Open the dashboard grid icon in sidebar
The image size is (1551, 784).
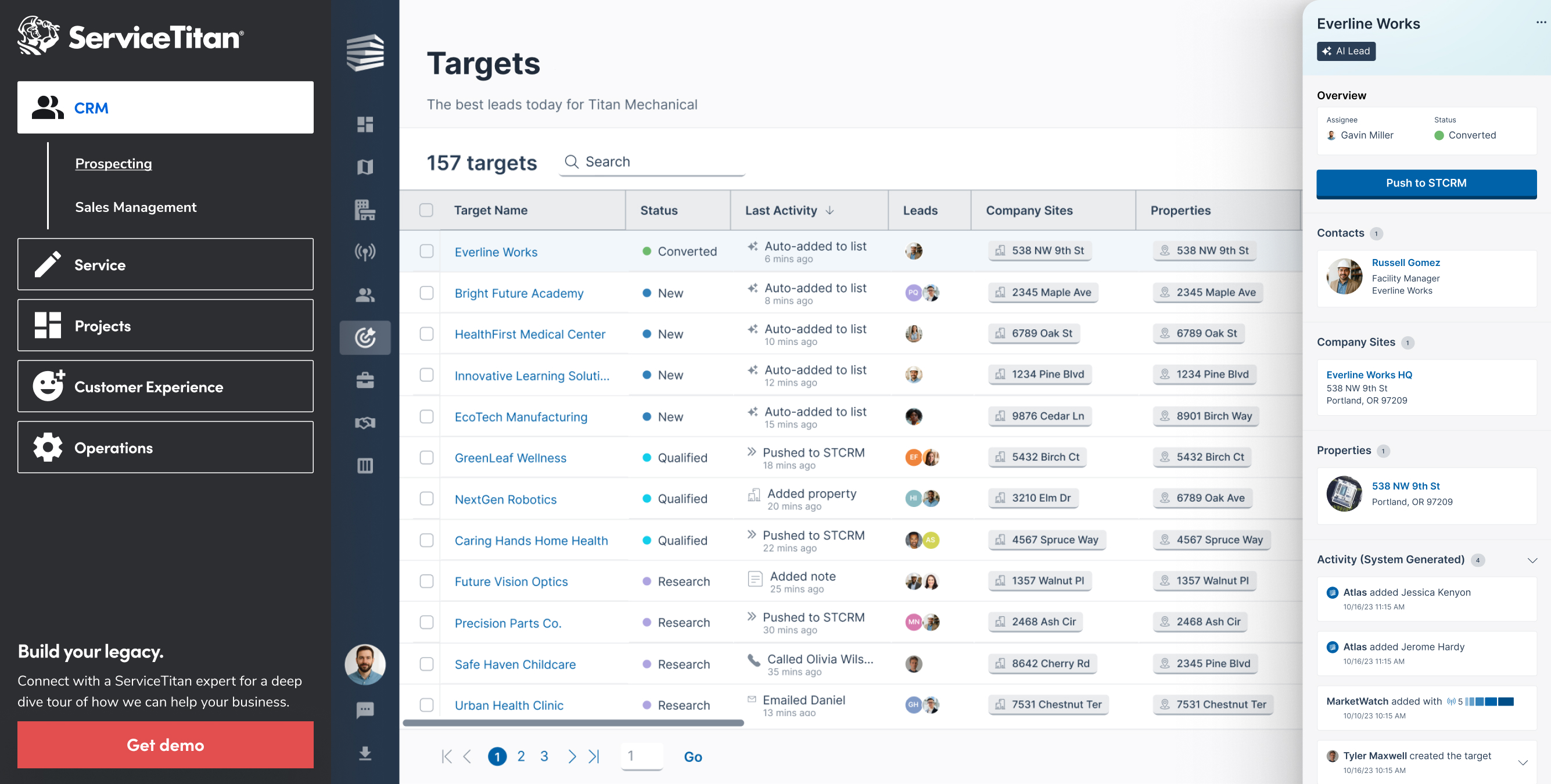365,124
